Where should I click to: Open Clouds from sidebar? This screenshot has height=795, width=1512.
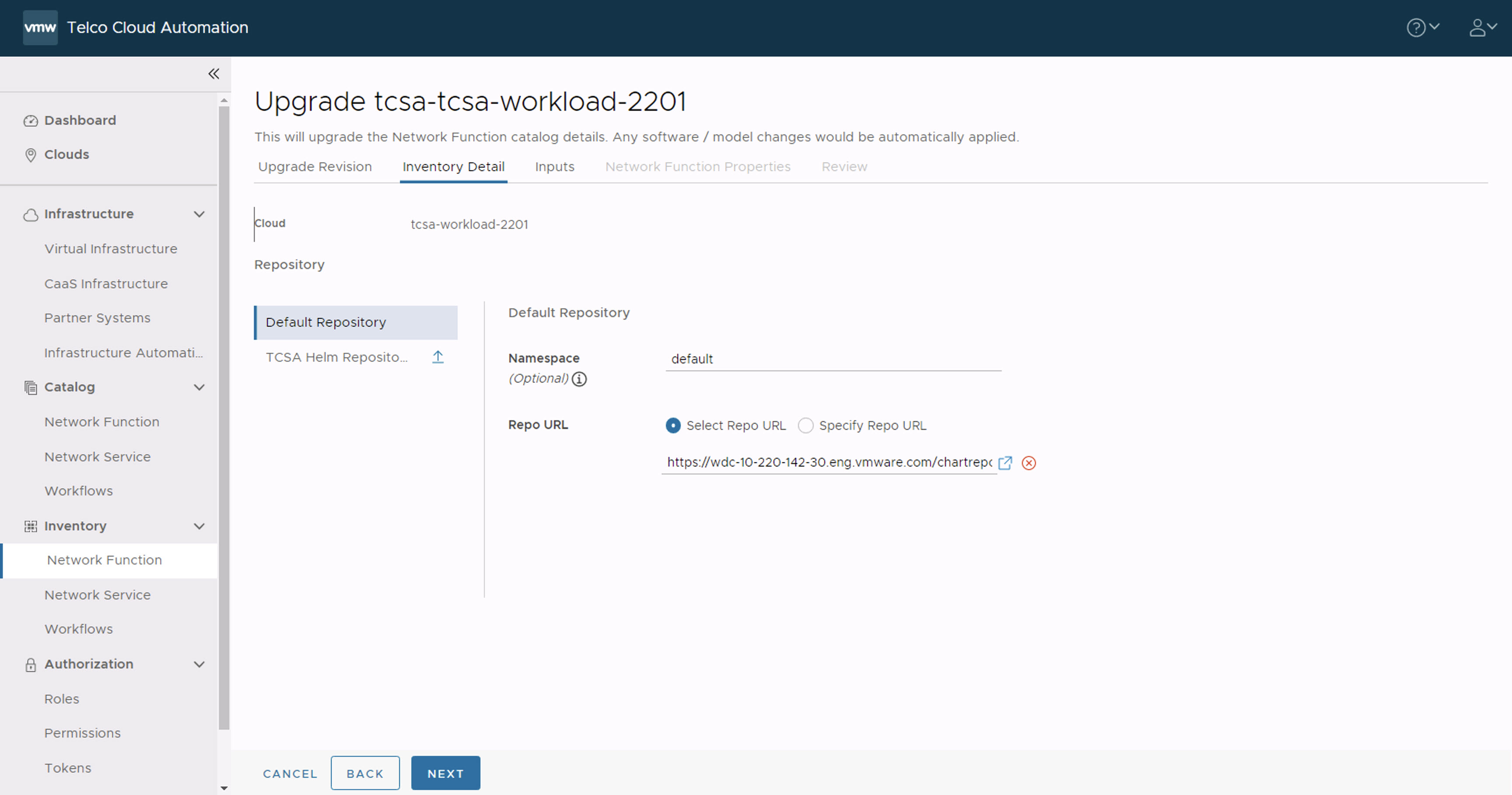pyautogui.click(x=66, y=154)
